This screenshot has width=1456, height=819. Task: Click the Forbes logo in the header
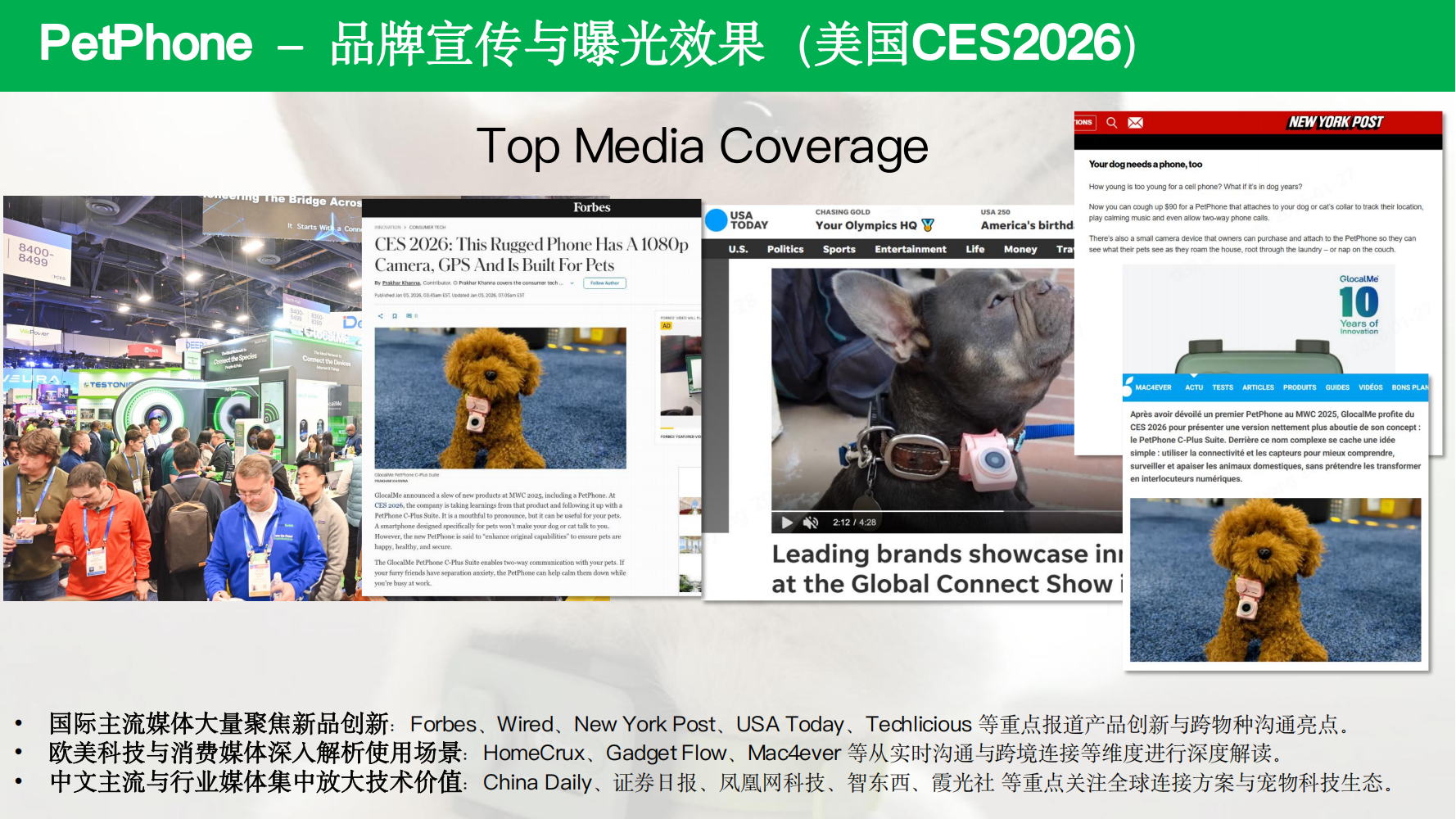tap(592, 207)
